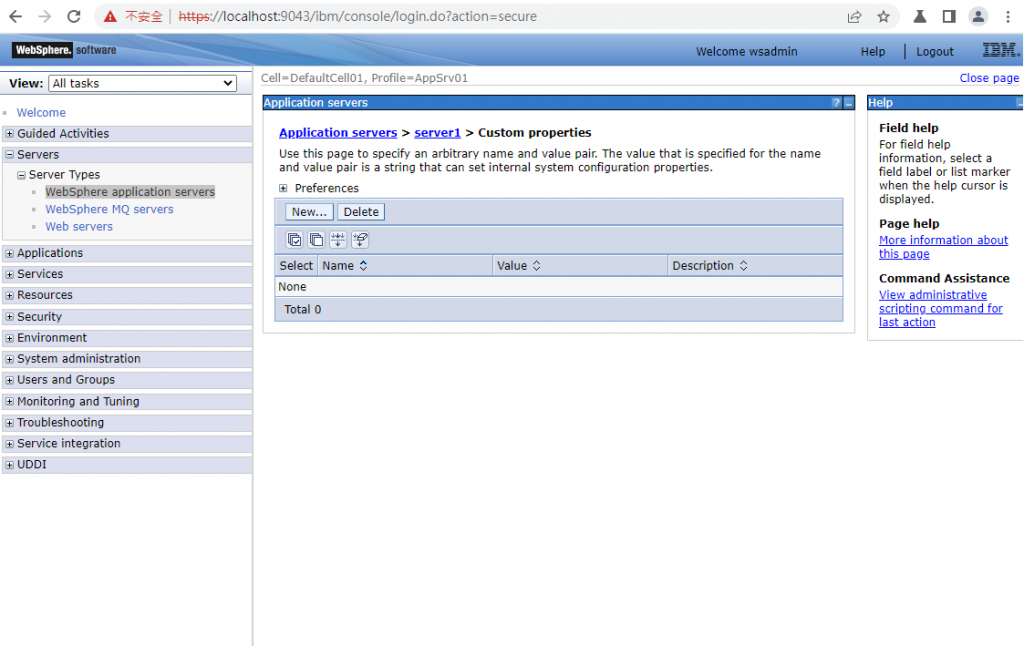Sort table by Name column arrows
Viewport: 1024px width, 646px height.
(x=364, y=266)
